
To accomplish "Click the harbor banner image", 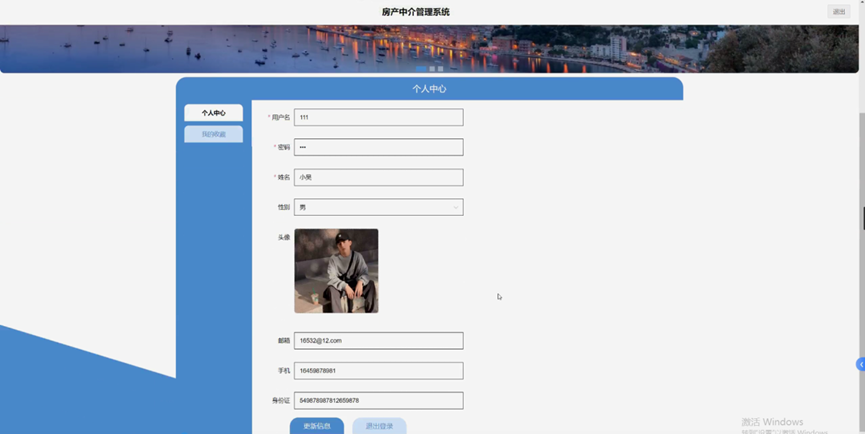I will pos(429,49).
